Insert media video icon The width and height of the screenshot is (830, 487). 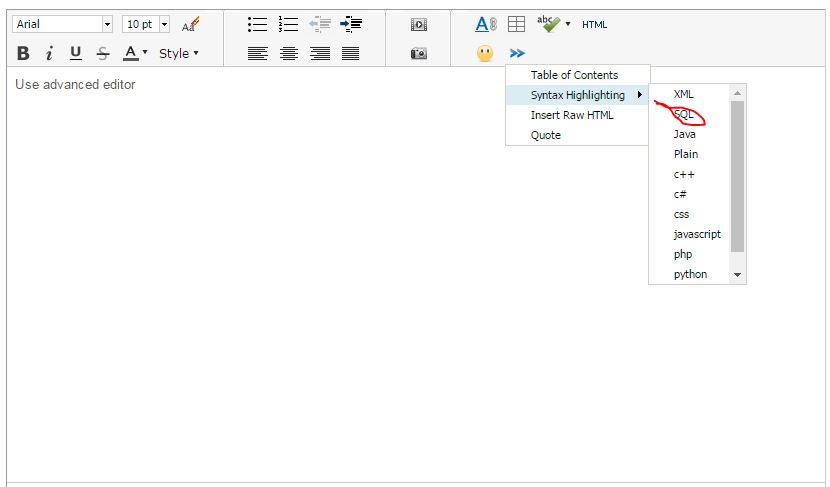point(419,24)
